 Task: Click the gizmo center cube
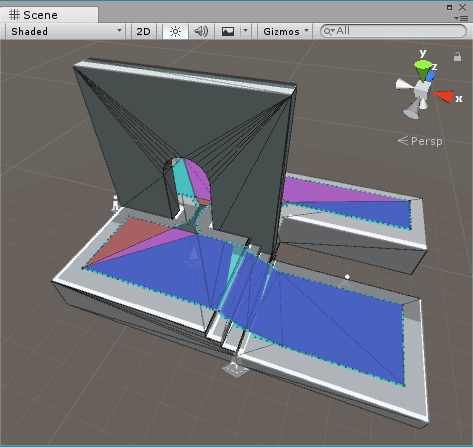(422, 89)
